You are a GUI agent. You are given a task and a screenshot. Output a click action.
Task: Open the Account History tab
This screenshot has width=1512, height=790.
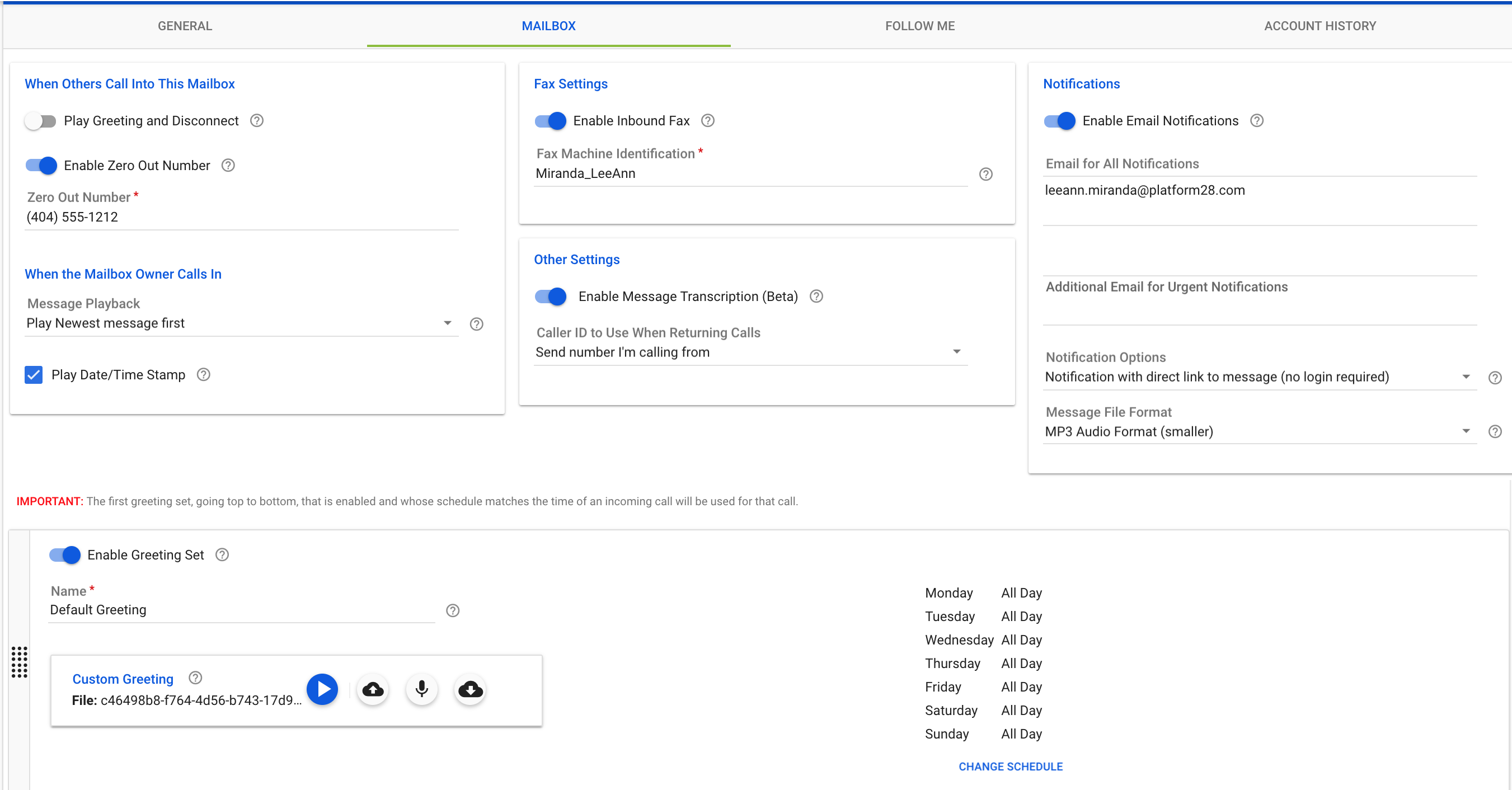coord(1320,26)
